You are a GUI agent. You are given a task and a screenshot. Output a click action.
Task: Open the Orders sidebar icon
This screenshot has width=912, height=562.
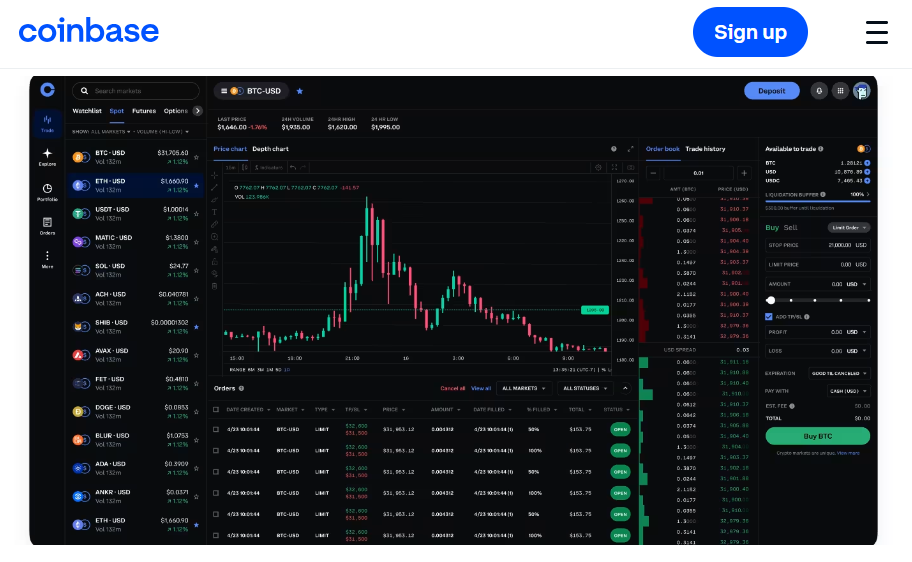pyautogui.click(x=47, y=225)
